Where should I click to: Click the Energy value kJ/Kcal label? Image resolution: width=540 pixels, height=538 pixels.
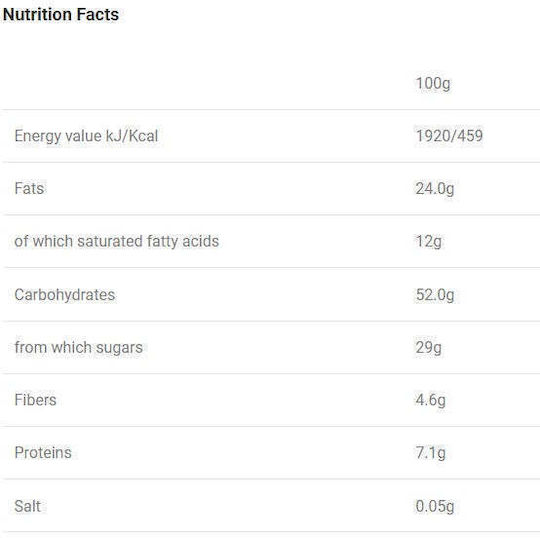click(x=86, y=136)
